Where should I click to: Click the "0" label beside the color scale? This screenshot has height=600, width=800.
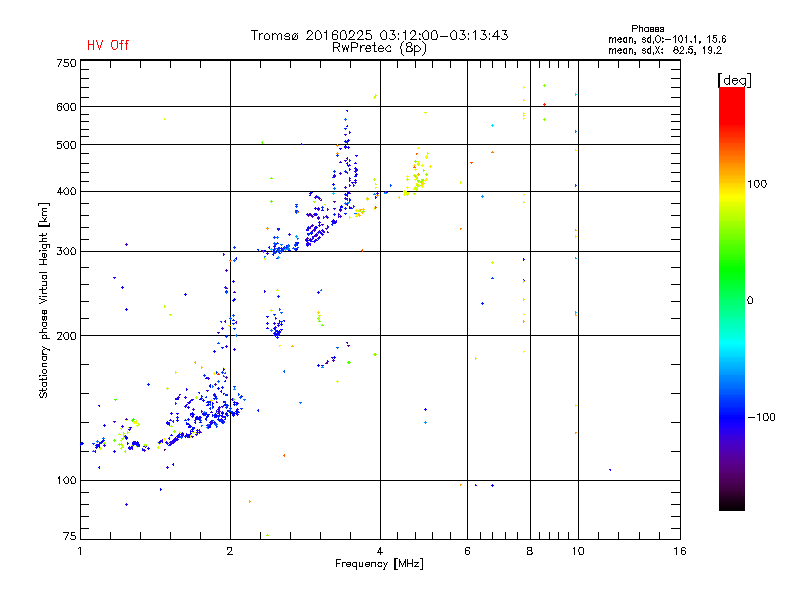tap(750, 301)
